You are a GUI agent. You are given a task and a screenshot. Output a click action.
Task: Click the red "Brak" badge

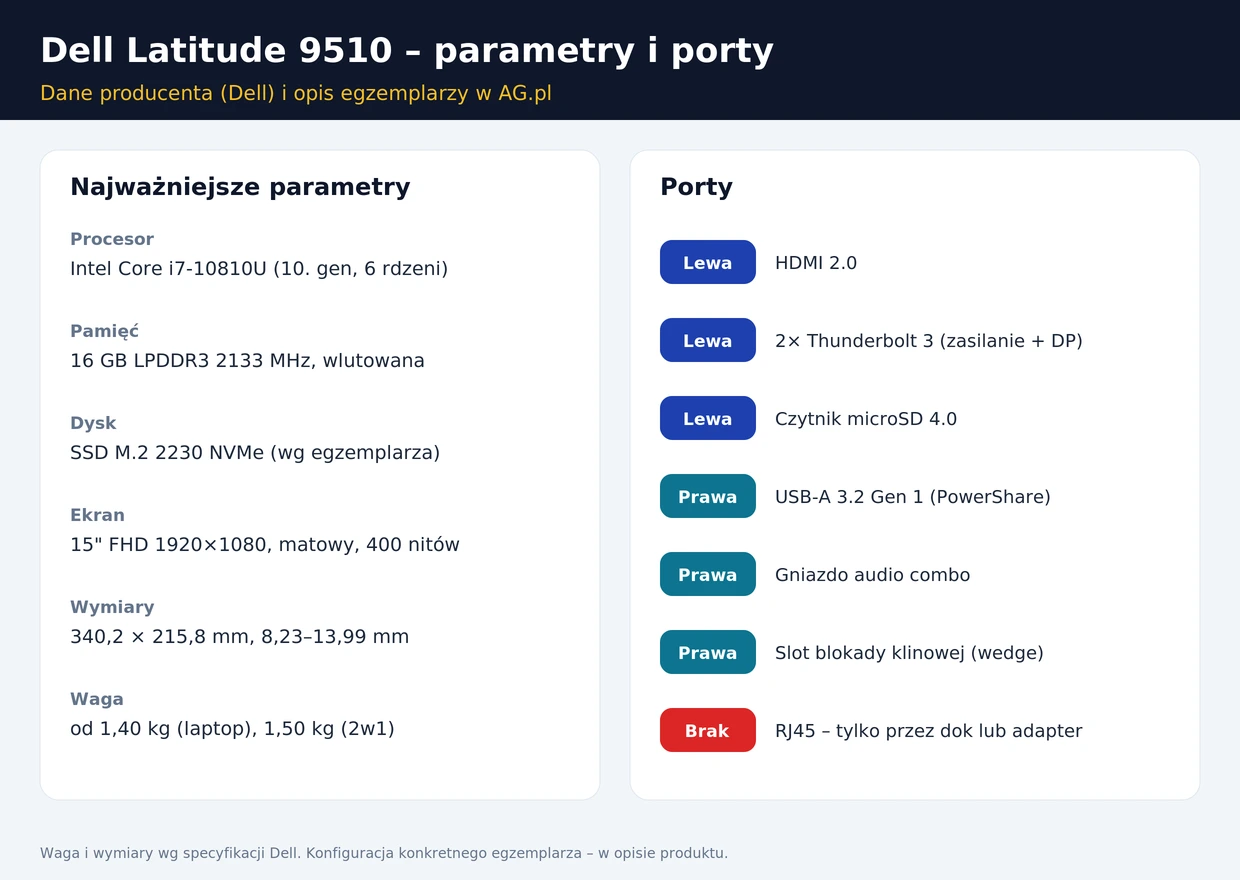click(x=708, y=730)
